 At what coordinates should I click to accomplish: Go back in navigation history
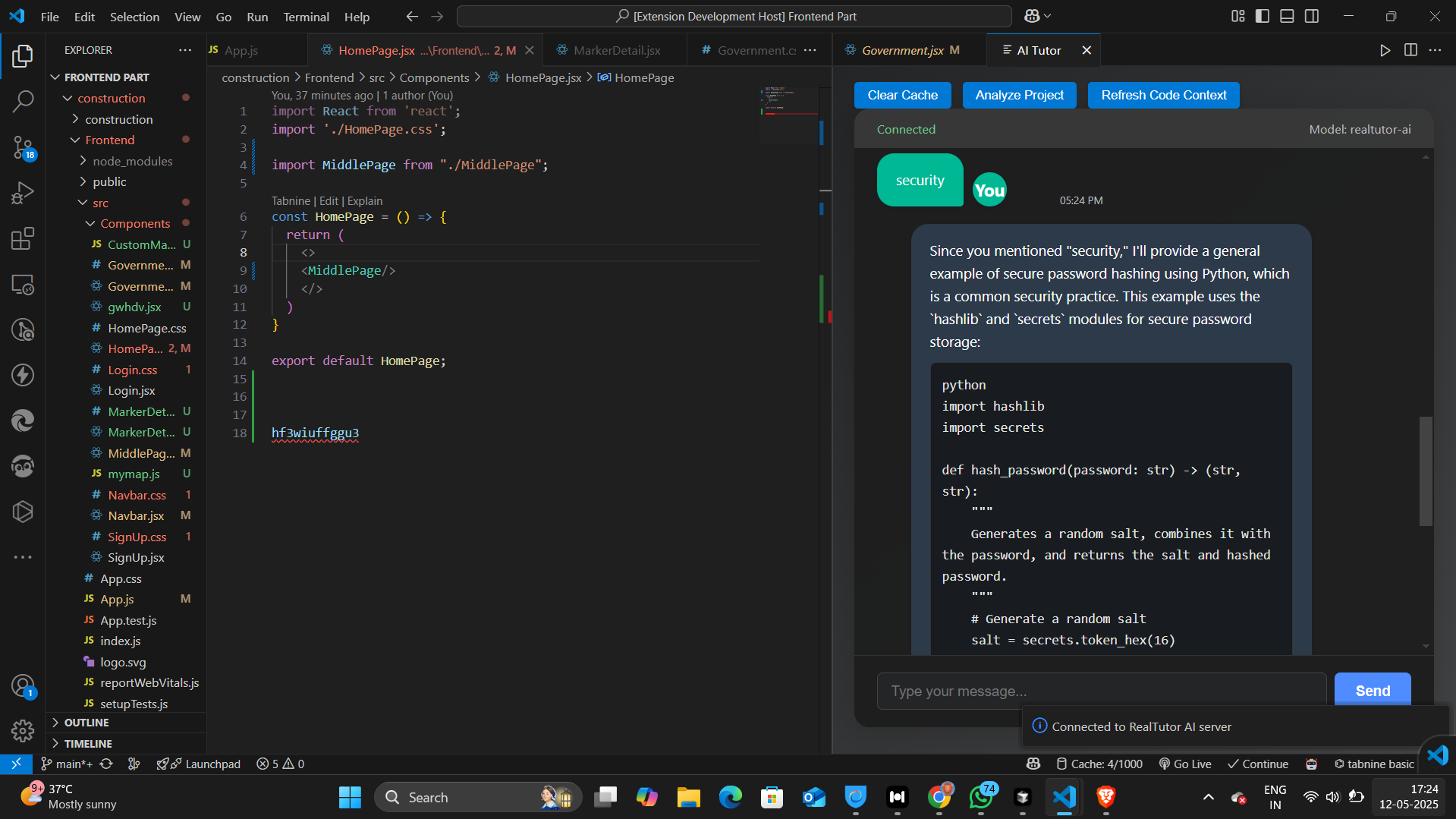pos(412,16)
